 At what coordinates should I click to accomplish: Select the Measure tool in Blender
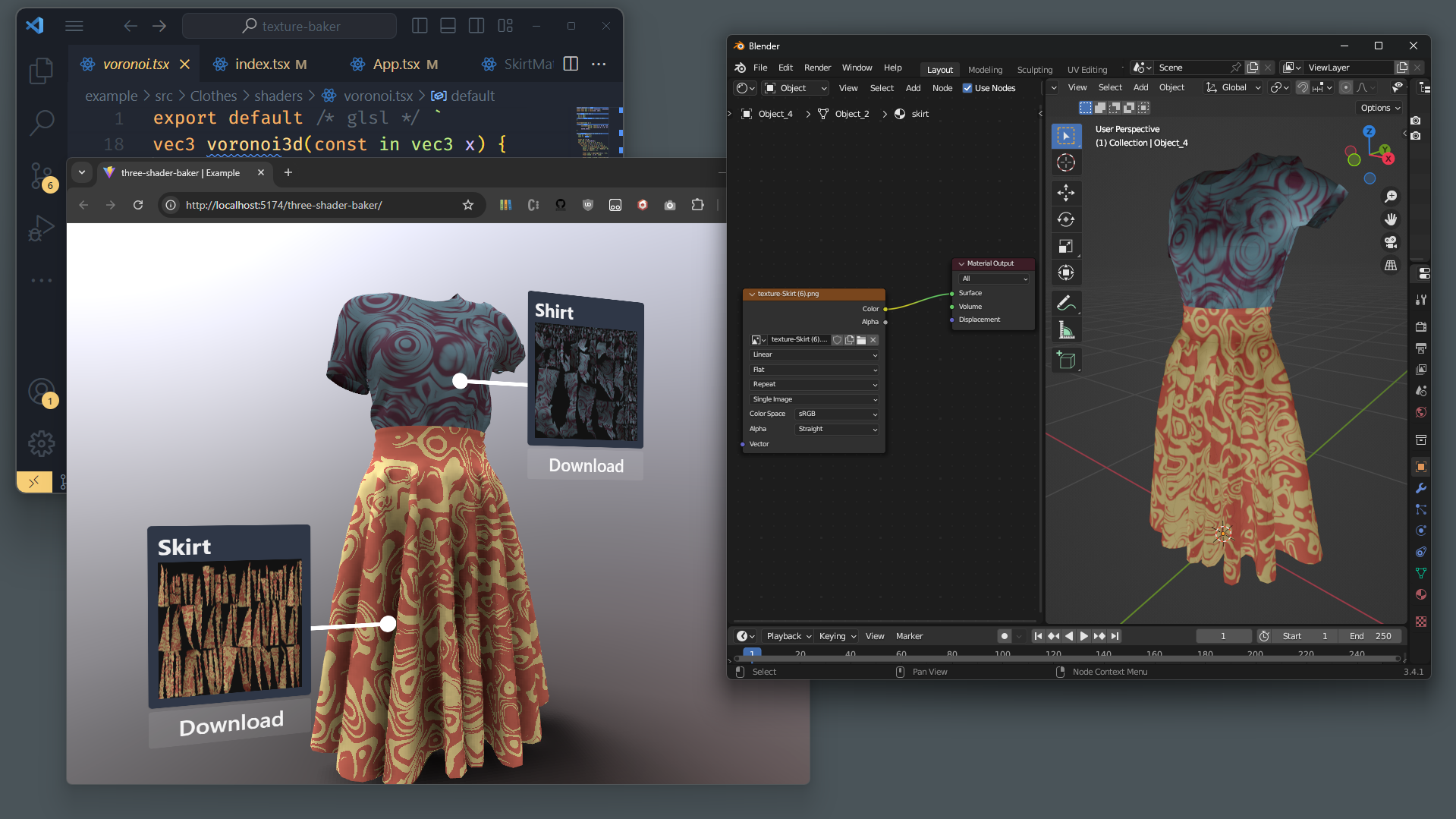click(1066, 329)
